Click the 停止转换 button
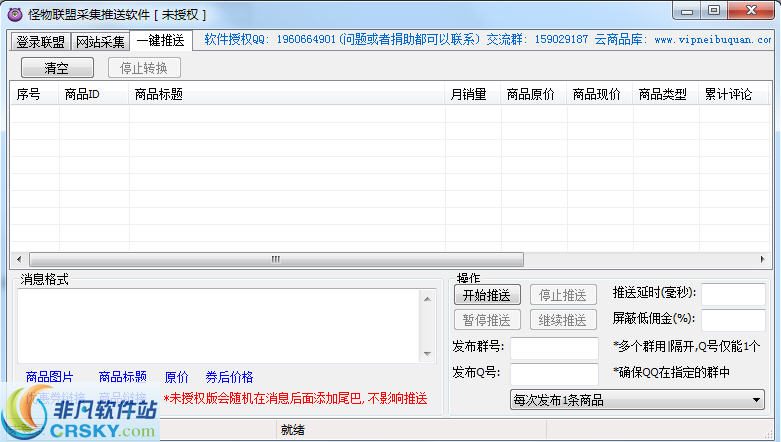781x442 pixels. pos(144,68)
